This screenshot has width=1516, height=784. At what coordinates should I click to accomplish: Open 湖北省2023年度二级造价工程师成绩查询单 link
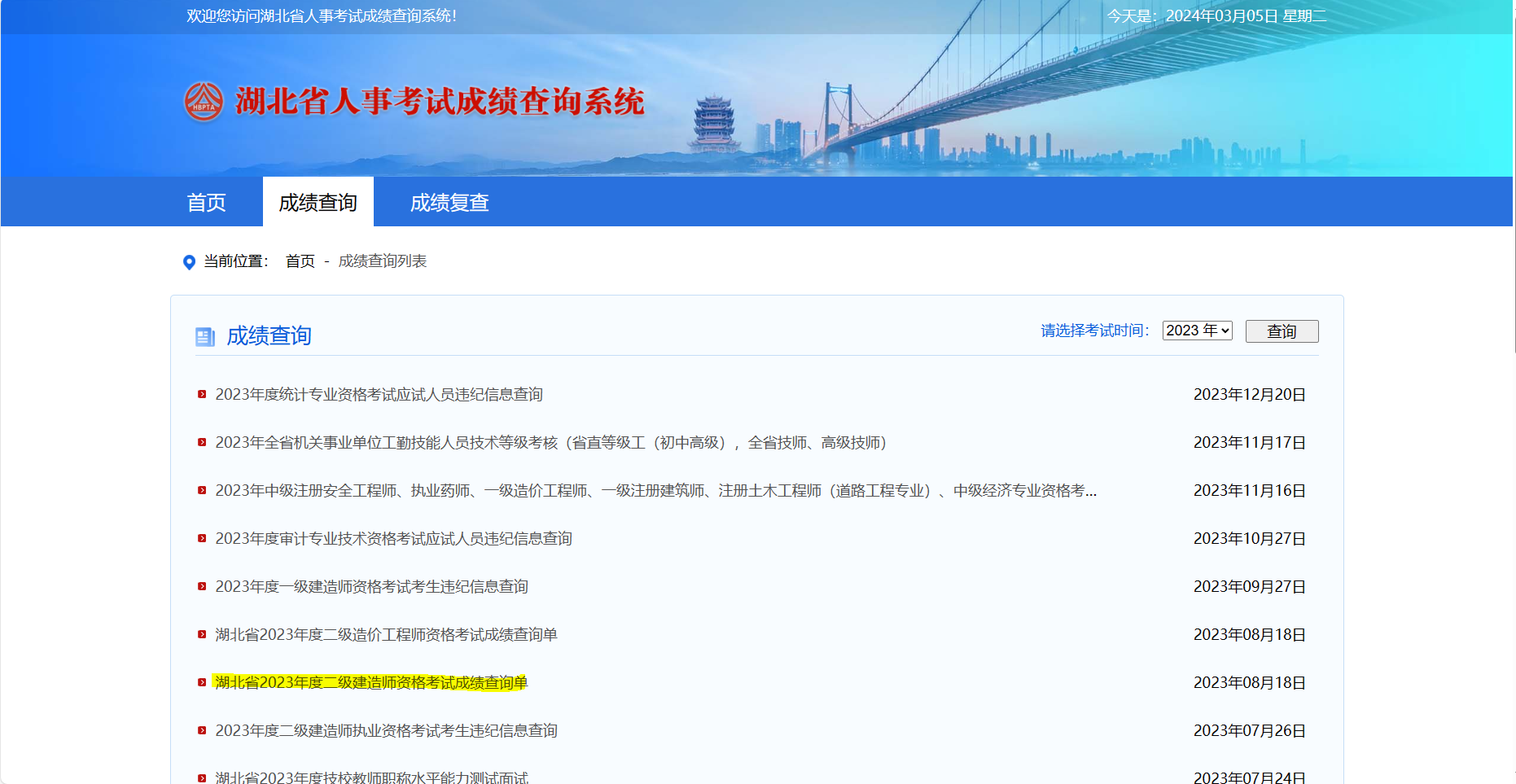pyautogui.click(x=386, y=635)
